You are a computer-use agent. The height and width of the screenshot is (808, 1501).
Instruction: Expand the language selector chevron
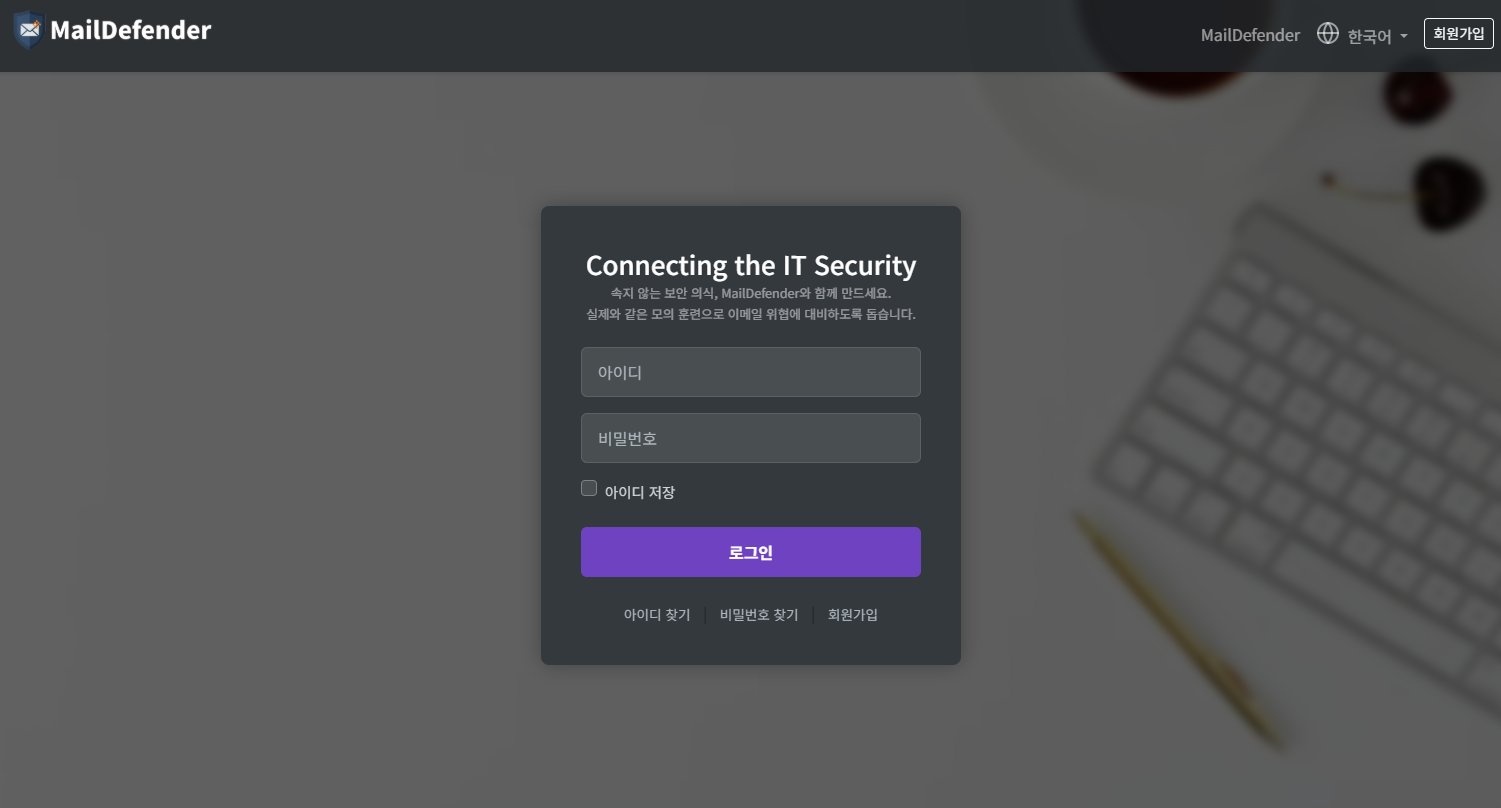(x=1404, y=36)
